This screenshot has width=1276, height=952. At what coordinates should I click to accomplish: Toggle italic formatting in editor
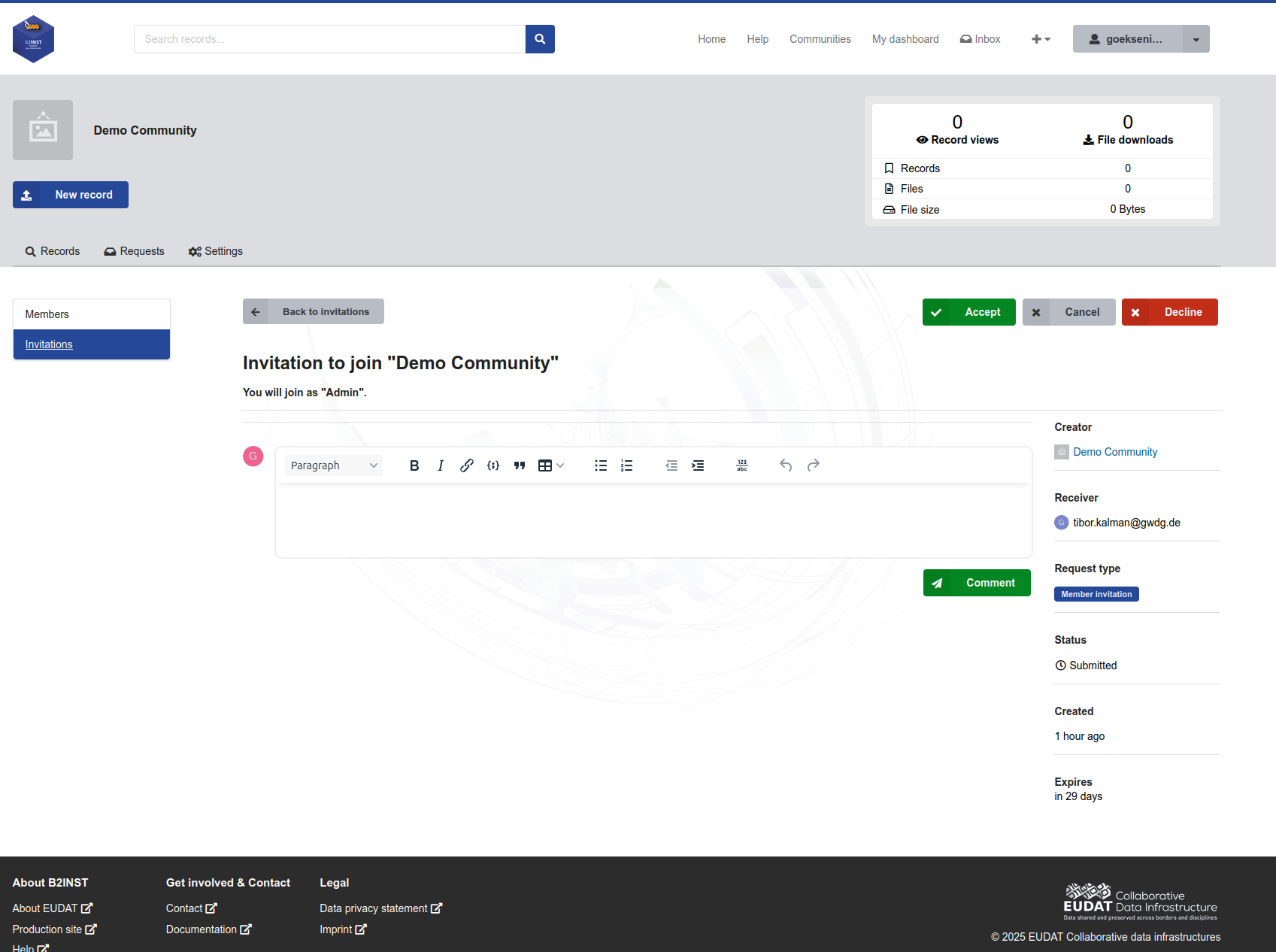pos(441,465)
